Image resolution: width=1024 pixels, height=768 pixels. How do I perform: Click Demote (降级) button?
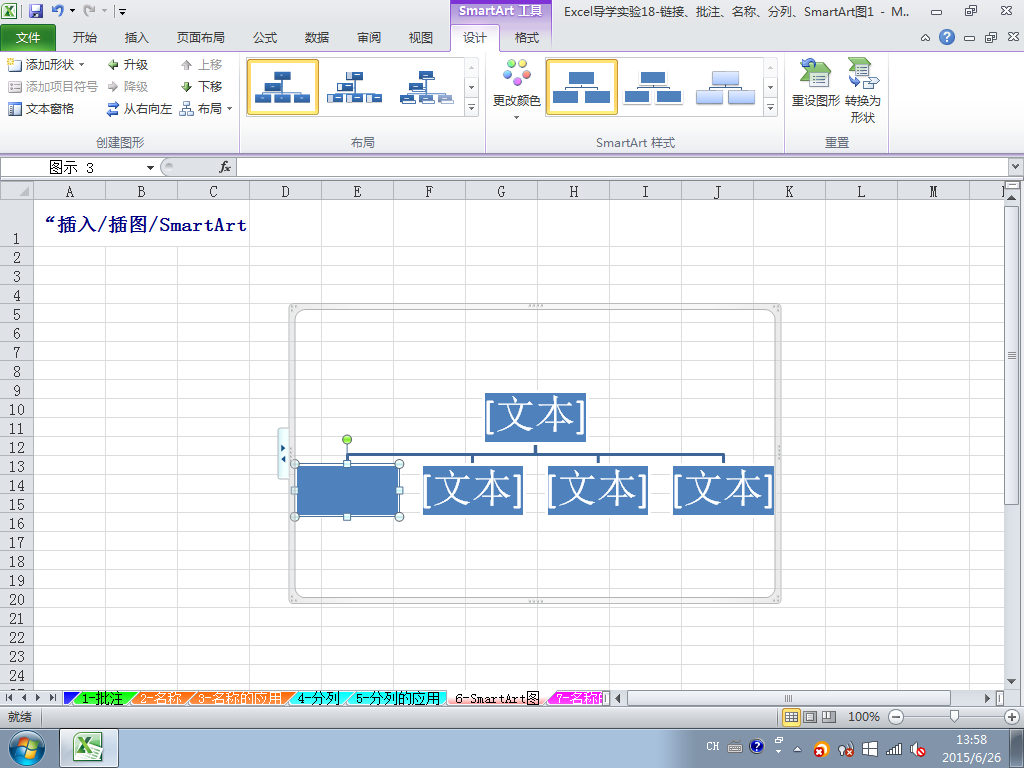click(x=128, y=86)
